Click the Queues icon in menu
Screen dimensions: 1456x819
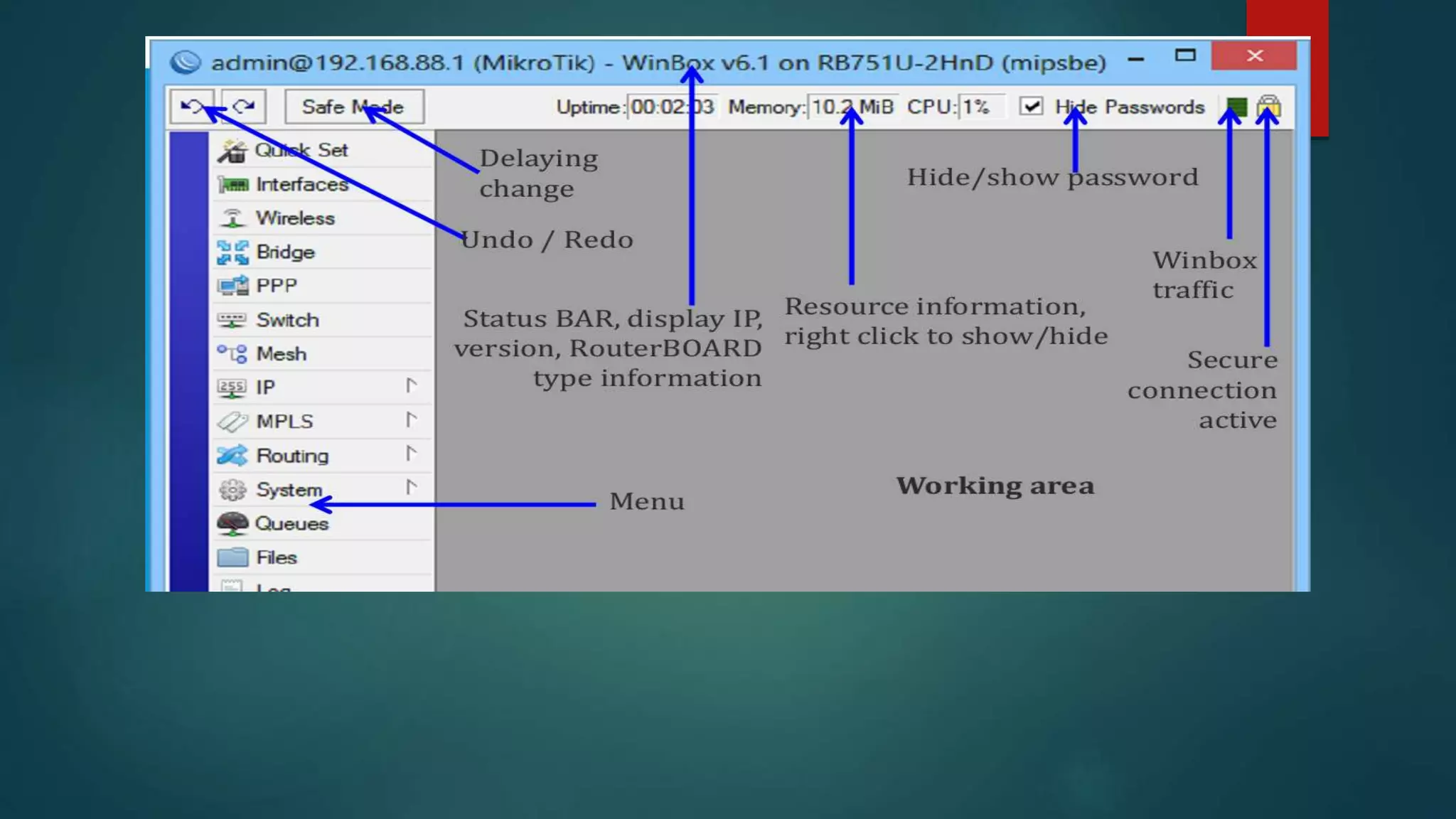click(x=232, y=524)
